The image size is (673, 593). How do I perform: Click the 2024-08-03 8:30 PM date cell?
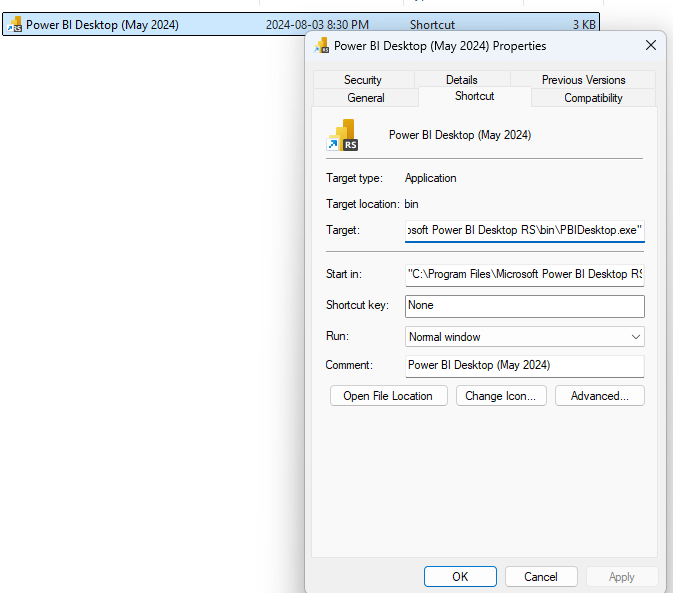coord(317,25)
